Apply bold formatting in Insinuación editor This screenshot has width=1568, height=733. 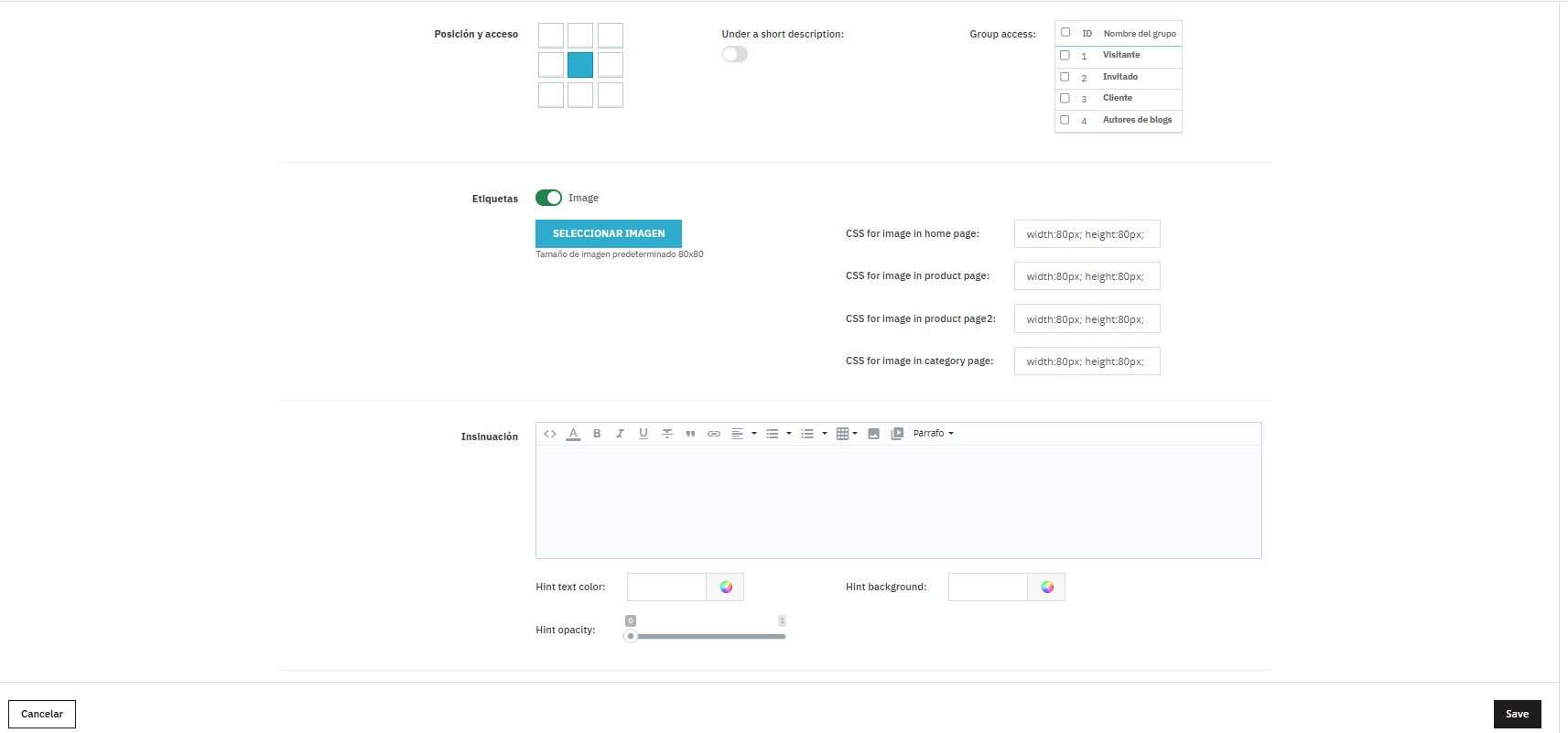[x=597, y=434]
